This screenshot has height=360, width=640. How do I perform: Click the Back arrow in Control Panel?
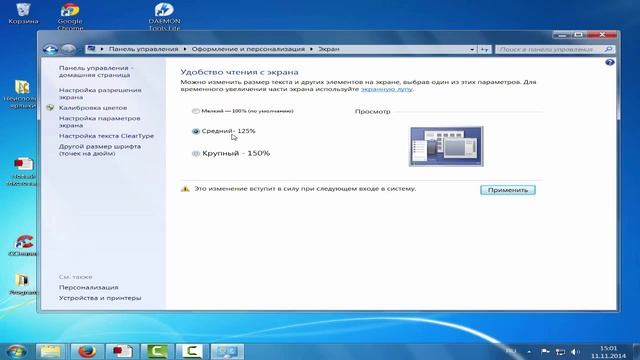click(x=50, y=49)
